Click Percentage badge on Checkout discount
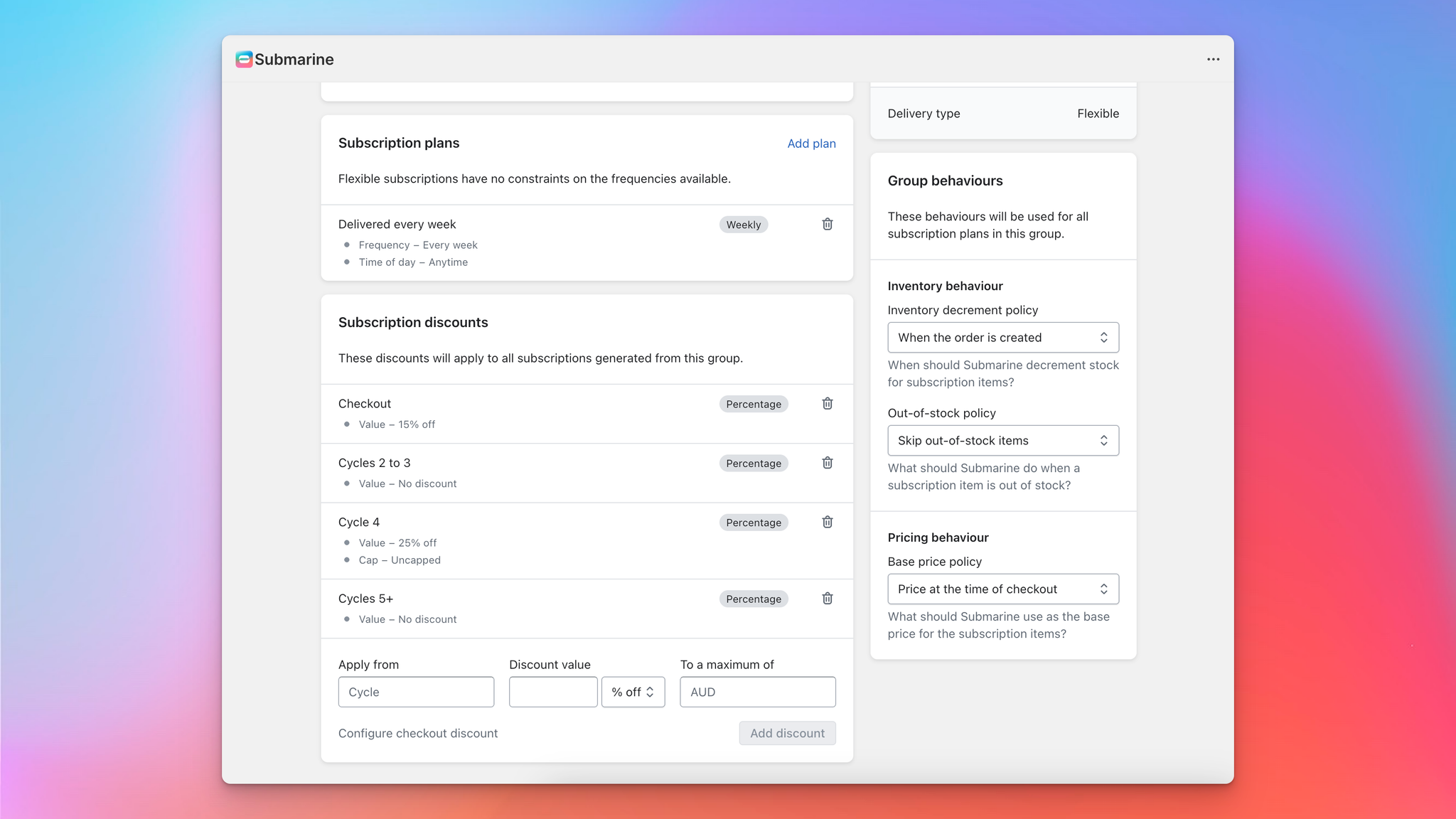 753,405
